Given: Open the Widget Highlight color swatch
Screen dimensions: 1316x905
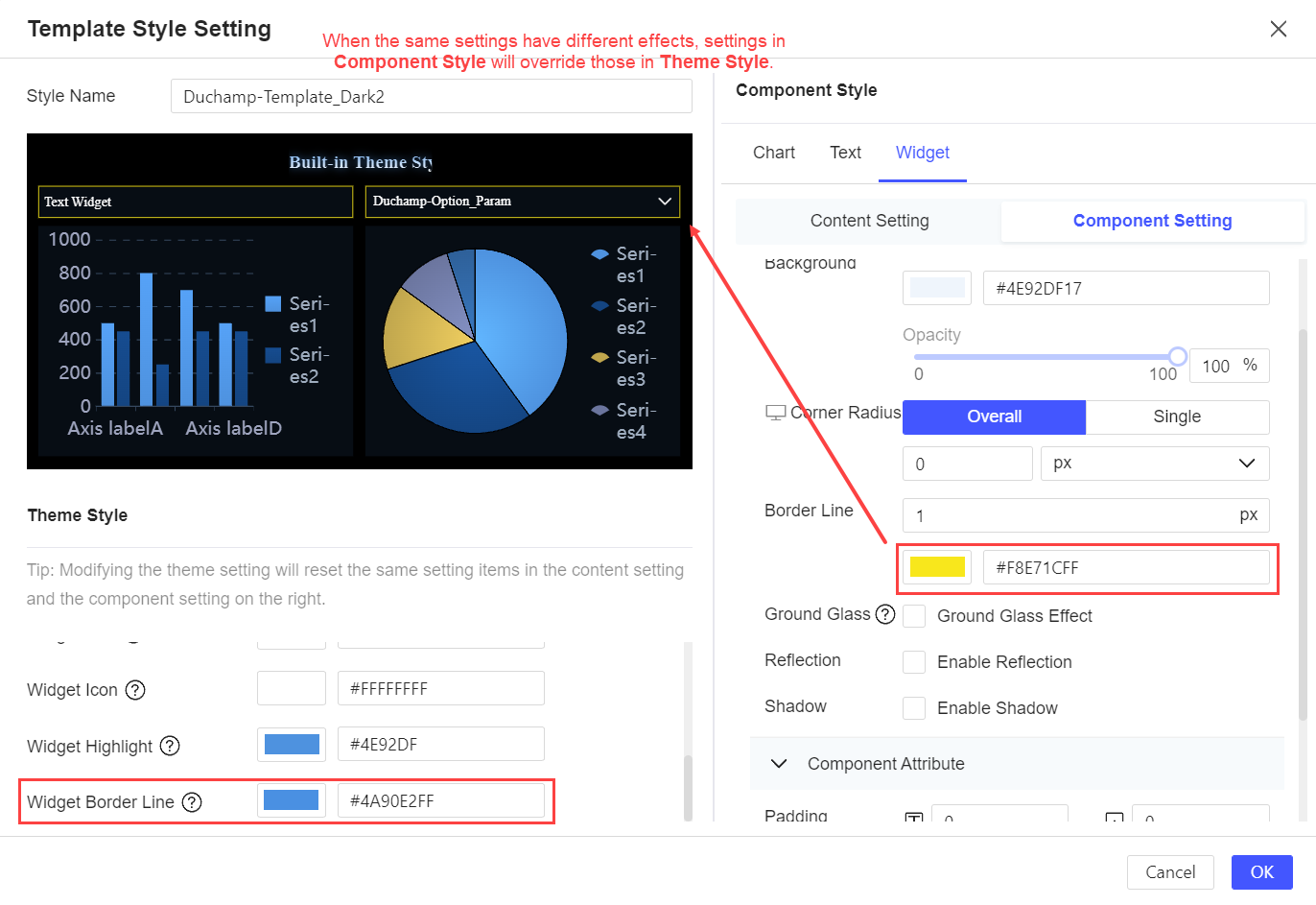Looking at the screenshot, I should (x=292, y=745).
